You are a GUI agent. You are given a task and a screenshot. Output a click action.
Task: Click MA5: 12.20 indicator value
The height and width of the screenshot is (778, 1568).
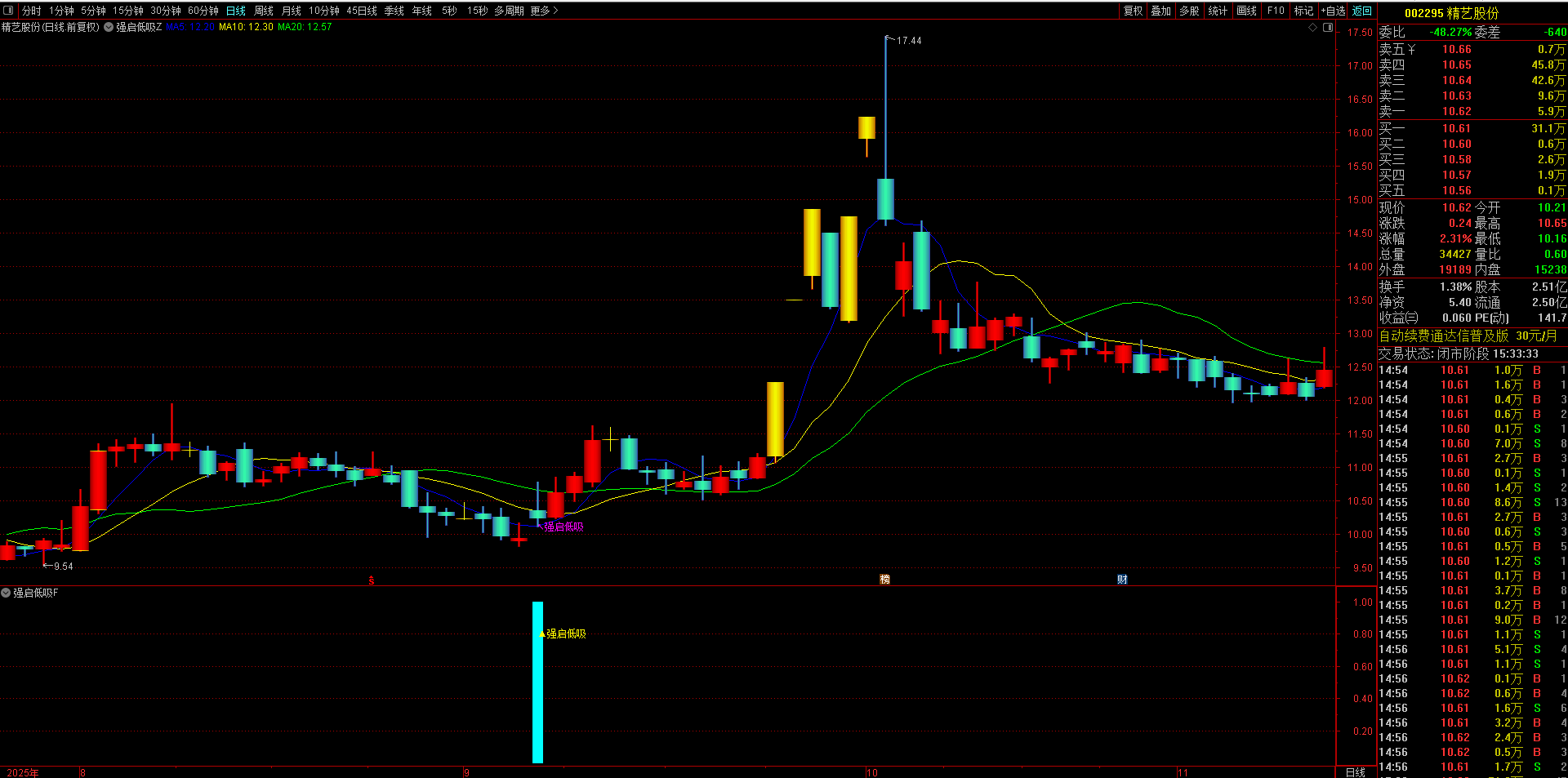point(190,27)
